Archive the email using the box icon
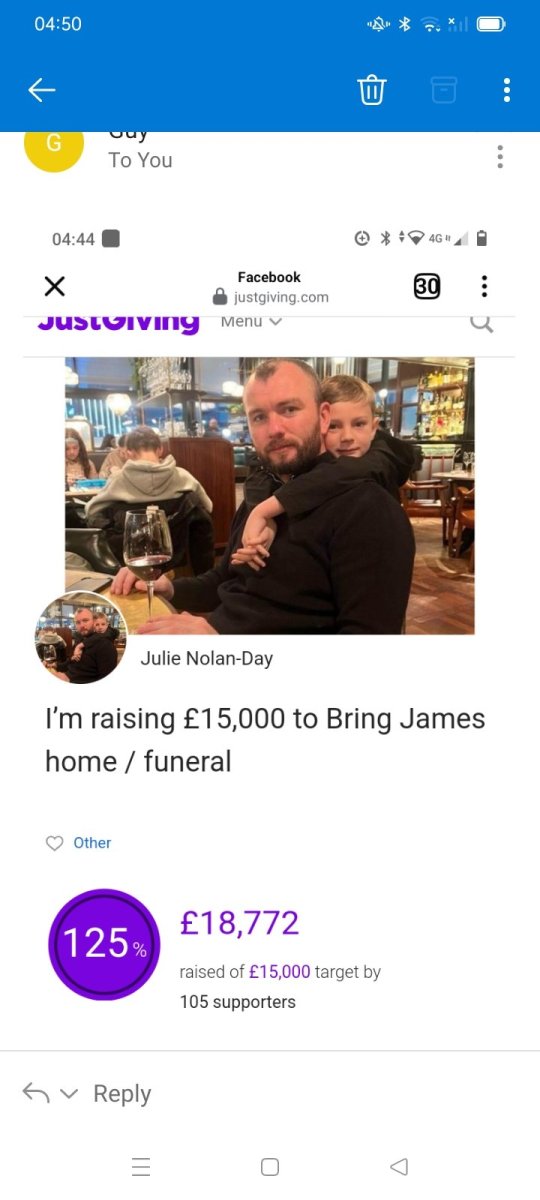Image resolution: width=540 pixels, height=1200 pixels. [x=444, y=90]
